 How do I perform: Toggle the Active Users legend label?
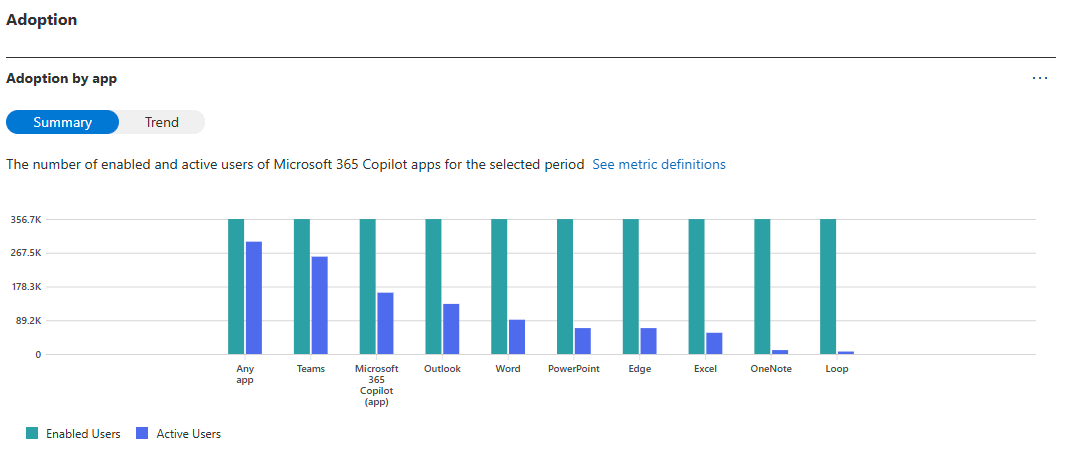pyautogui.click(x=188, y=434)
